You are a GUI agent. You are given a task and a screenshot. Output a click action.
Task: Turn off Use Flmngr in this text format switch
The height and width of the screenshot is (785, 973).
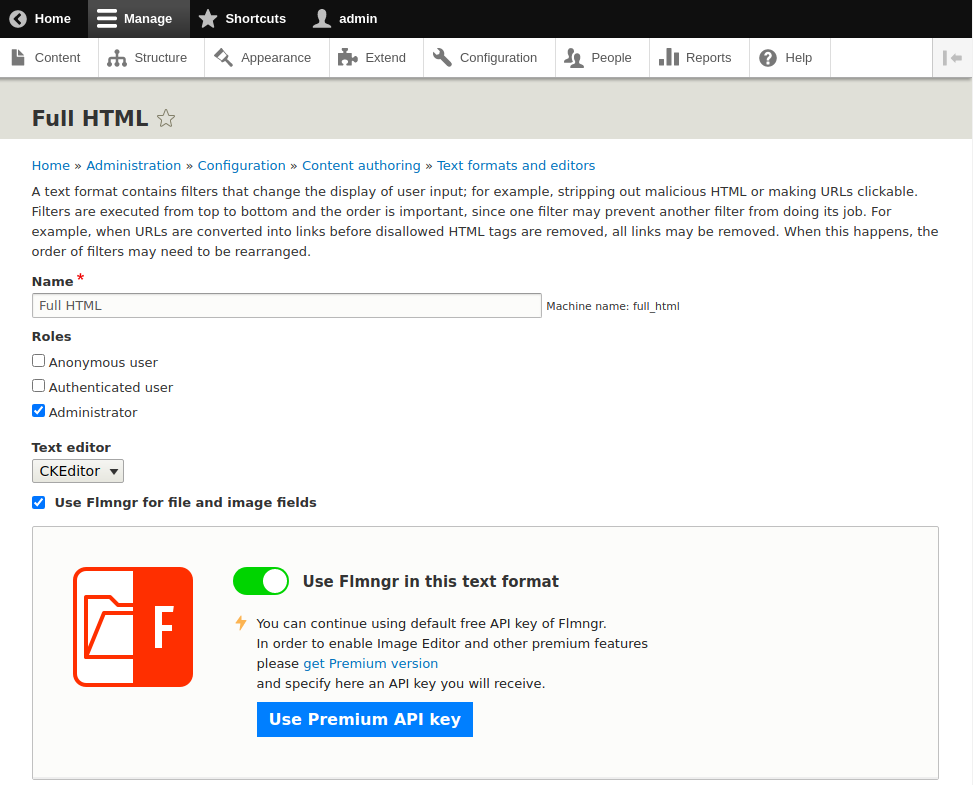tap(261, 581)
